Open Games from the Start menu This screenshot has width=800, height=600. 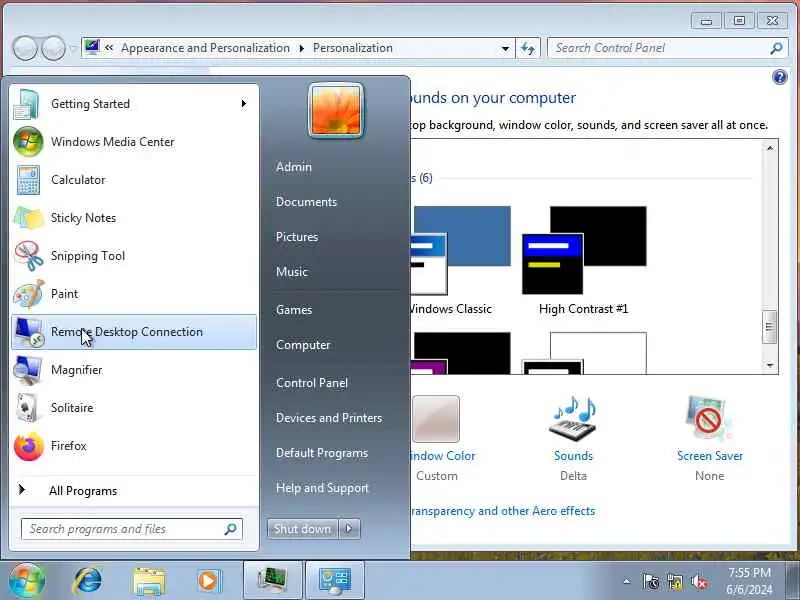point(294,310)
